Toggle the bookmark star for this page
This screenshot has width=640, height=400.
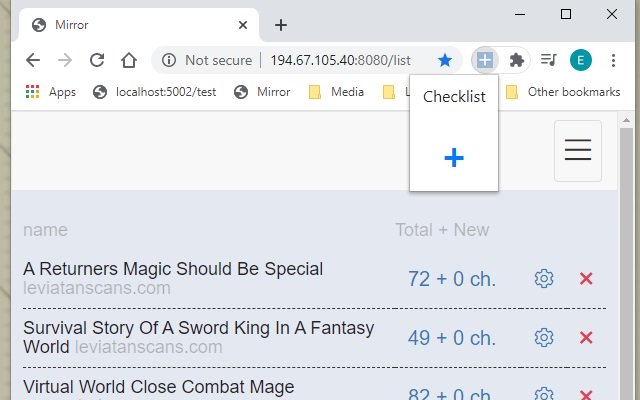point(444,60)
